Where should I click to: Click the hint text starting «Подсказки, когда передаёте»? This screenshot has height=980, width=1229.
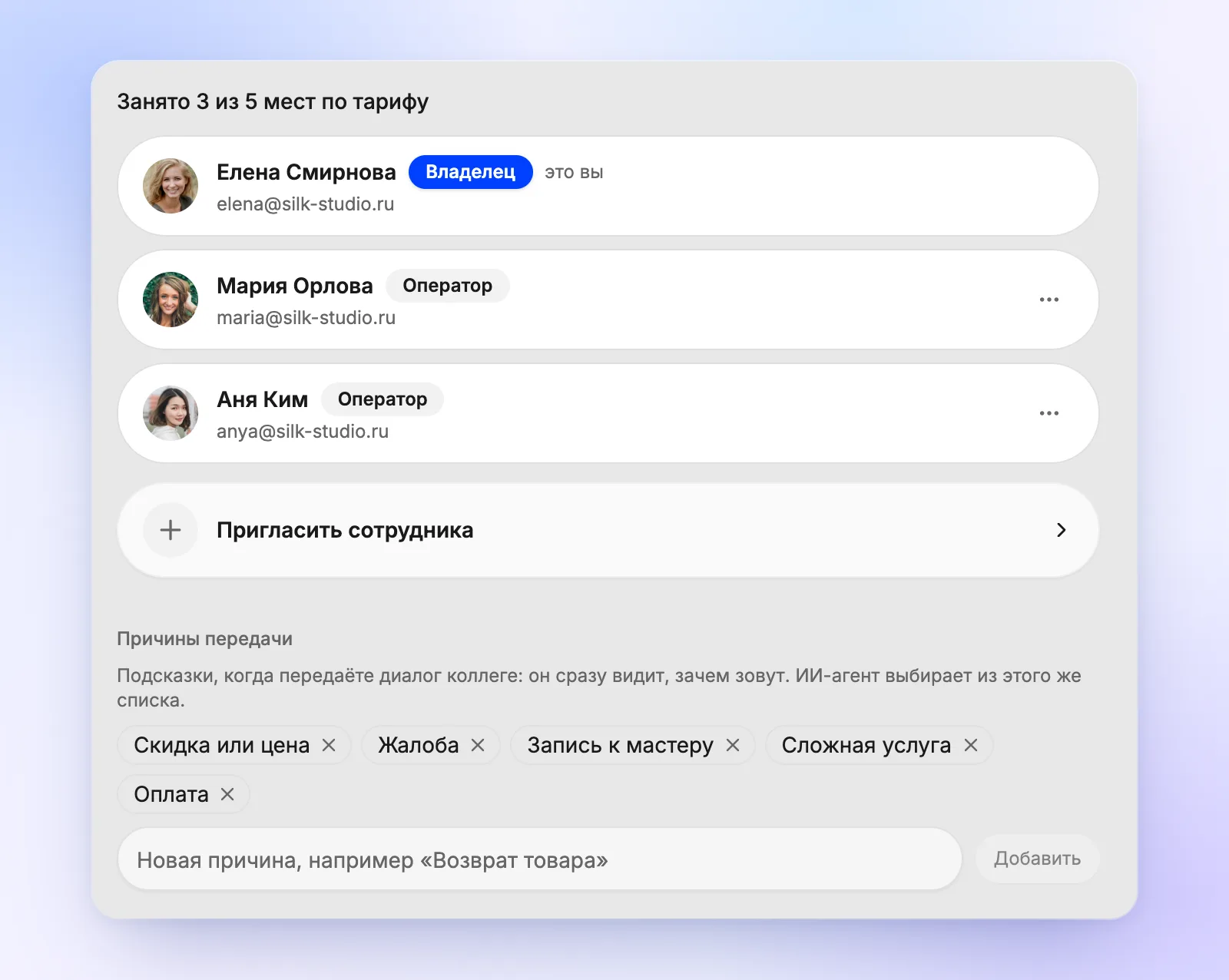coord(599,687)
